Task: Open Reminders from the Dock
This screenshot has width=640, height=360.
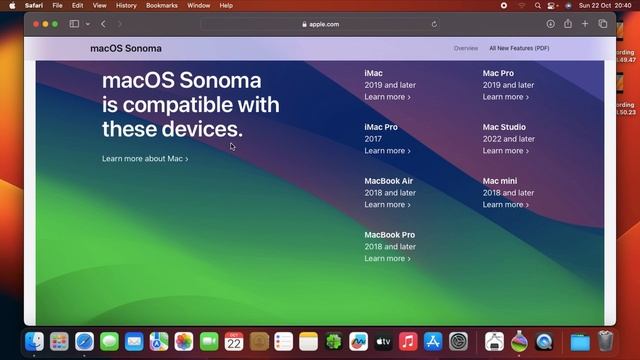Action: point(284,341)
